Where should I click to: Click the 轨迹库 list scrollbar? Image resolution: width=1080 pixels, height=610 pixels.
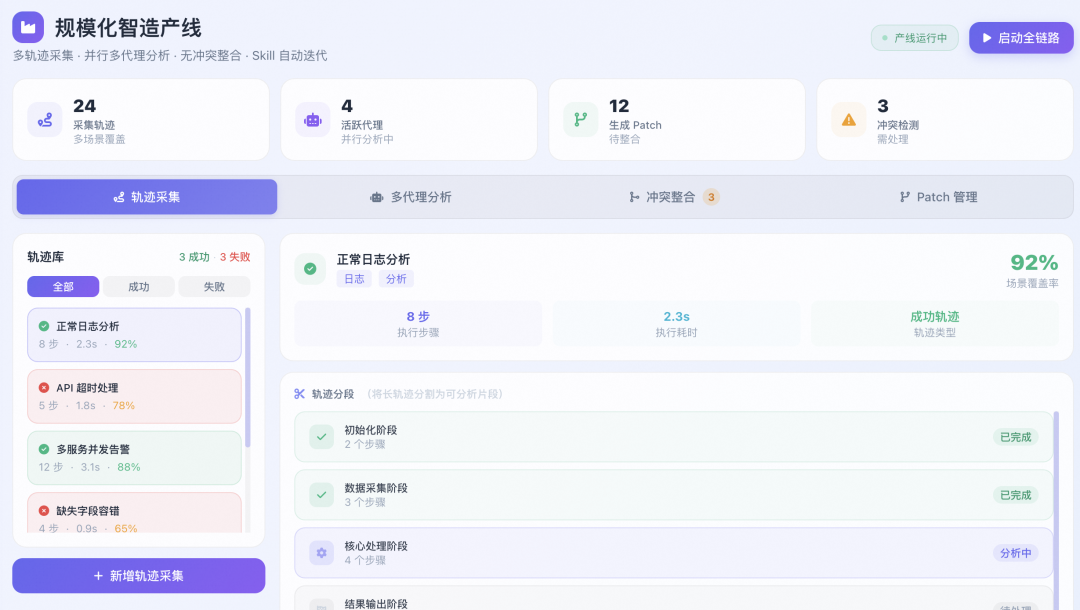tap(248, 377)
